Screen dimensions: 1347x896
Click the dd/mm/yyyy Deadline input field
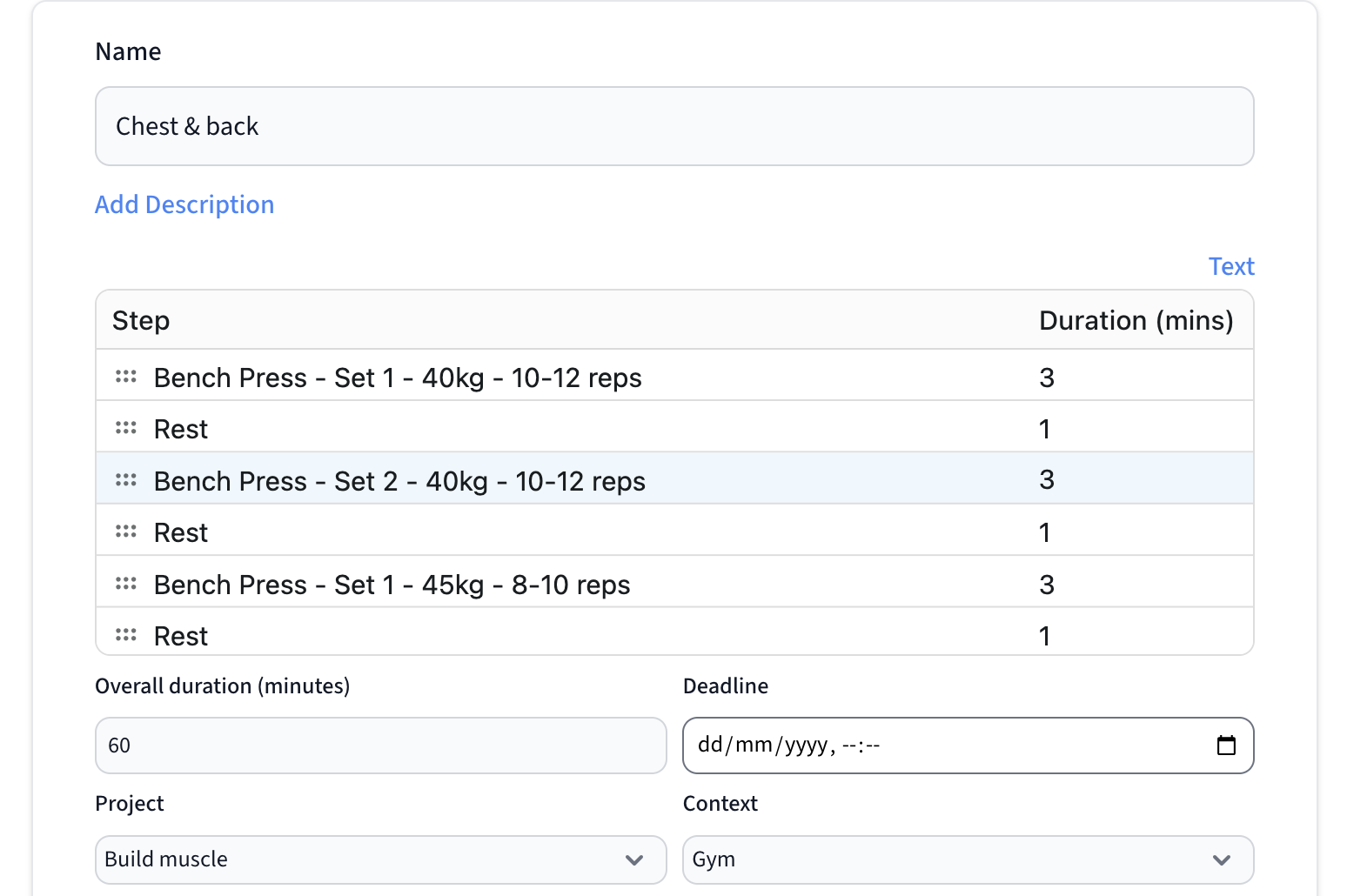pos(870,745)
